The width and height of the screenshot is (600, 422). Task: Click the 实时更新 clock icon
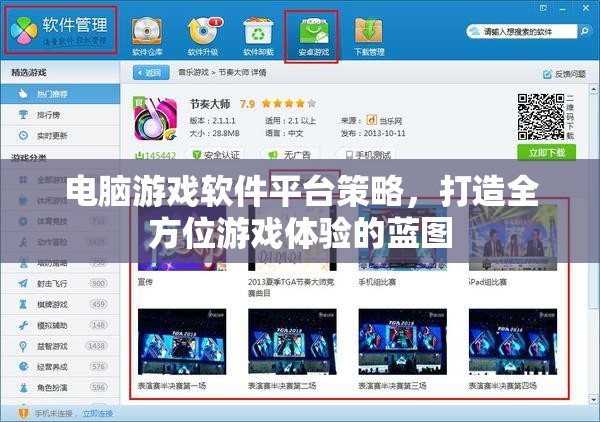coord(23,135)
